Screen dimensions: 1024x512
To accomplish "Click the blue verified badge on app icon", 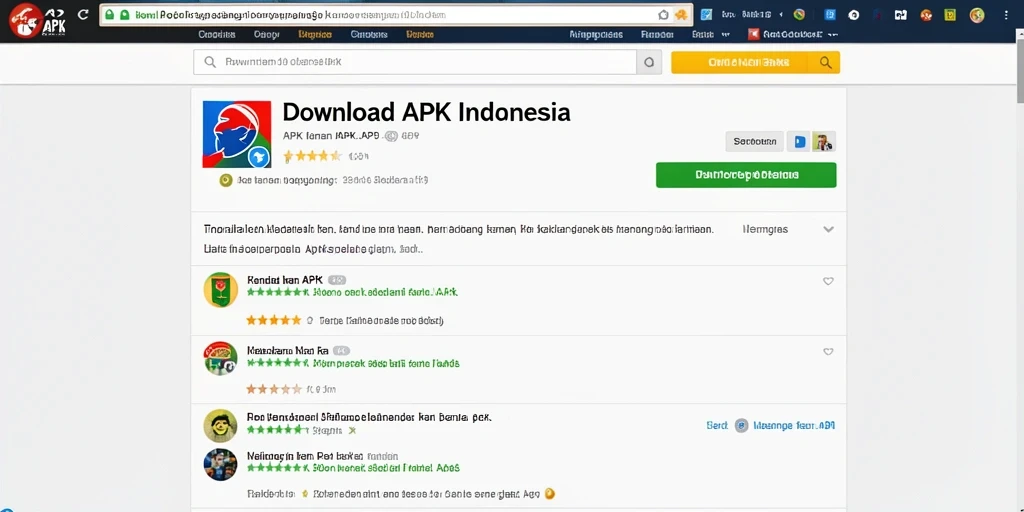I will point(259,157).
